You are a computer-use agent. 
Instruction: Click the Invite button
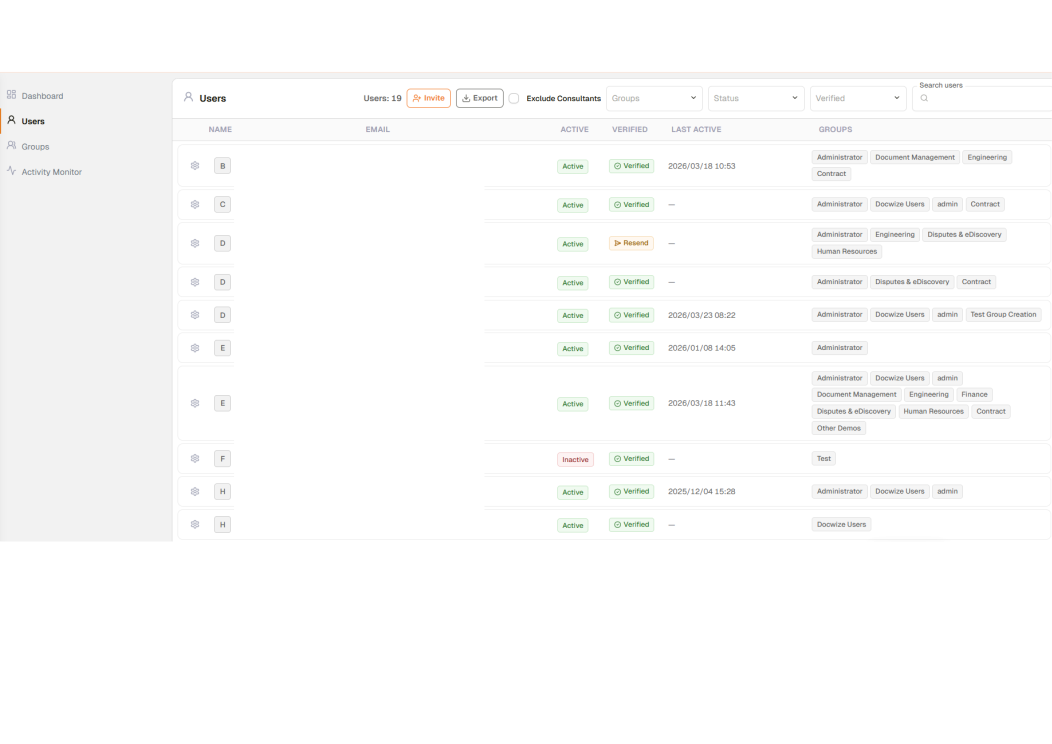(428, 98)
